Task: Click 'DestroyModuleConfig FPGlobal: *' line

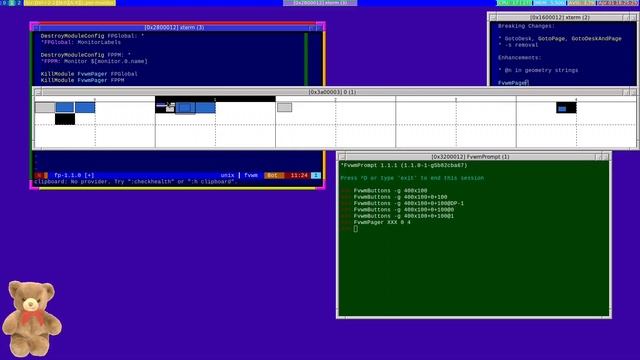Action: click(x=92, y=36)
